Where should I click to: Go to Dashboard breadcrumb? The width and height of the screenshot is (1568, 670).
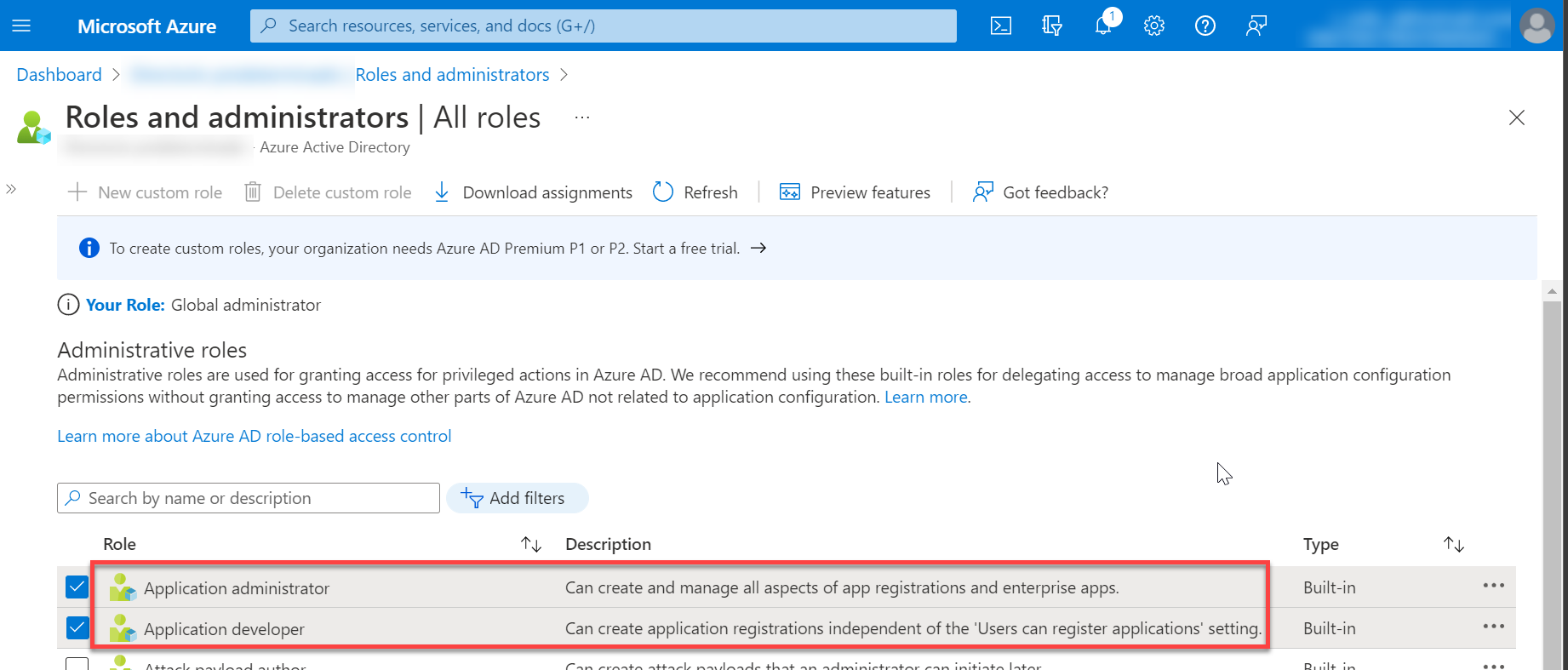click(x=59, y=75)
